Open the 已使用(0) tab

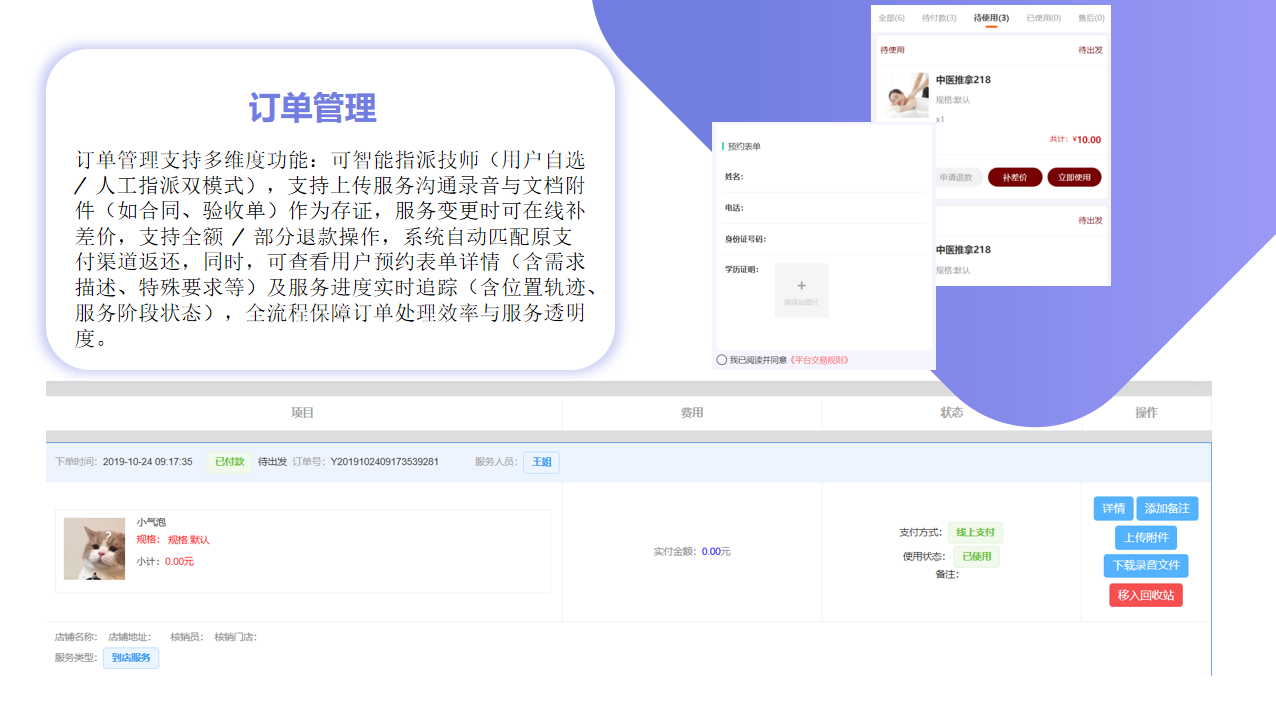coord(1044,18)
